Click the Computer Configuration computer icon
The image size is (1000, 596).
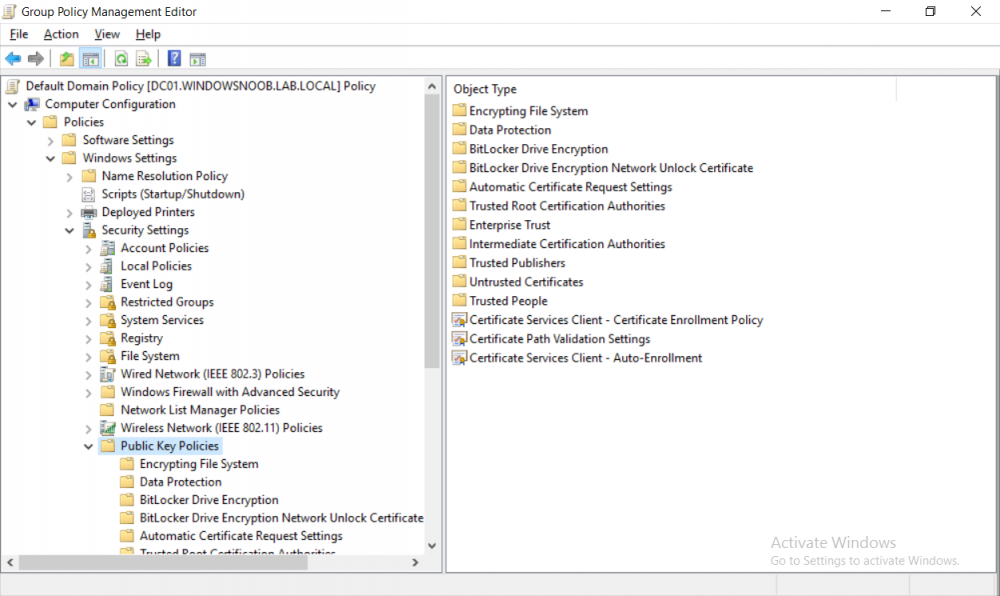coord(32,105)
